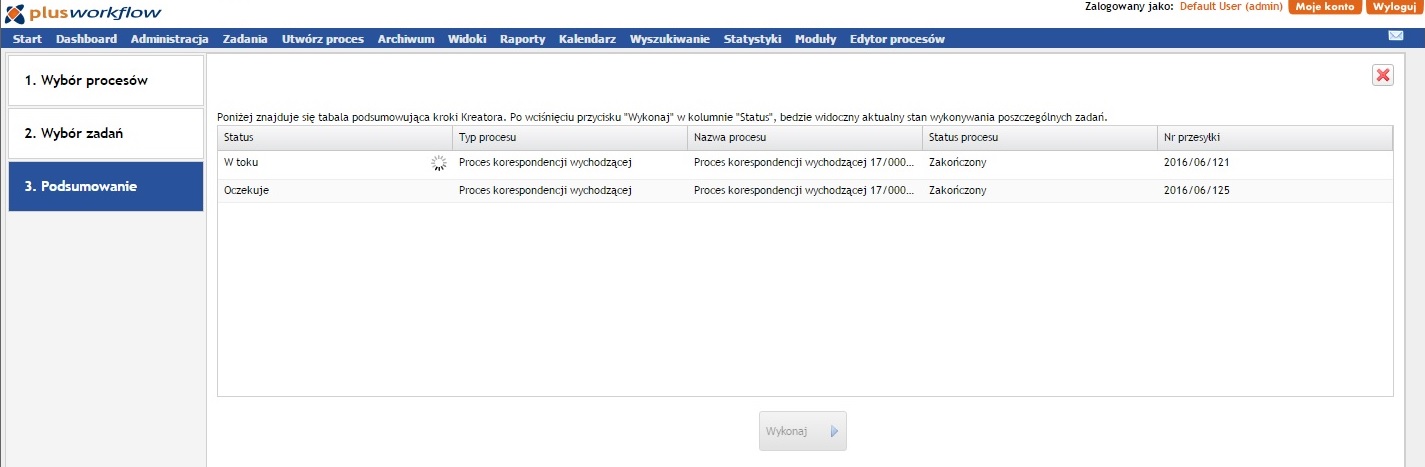Viewport: 1425px width, 467px height.
Task: Click the plusworkflow logo
Action: click(x=83, y=12)
